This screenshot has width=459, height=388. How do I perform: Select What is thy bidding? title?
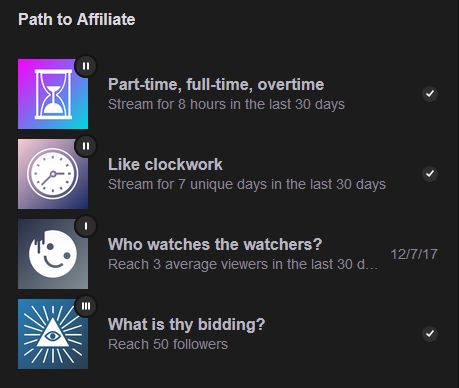pyautogui.click(x=187, y=324)
